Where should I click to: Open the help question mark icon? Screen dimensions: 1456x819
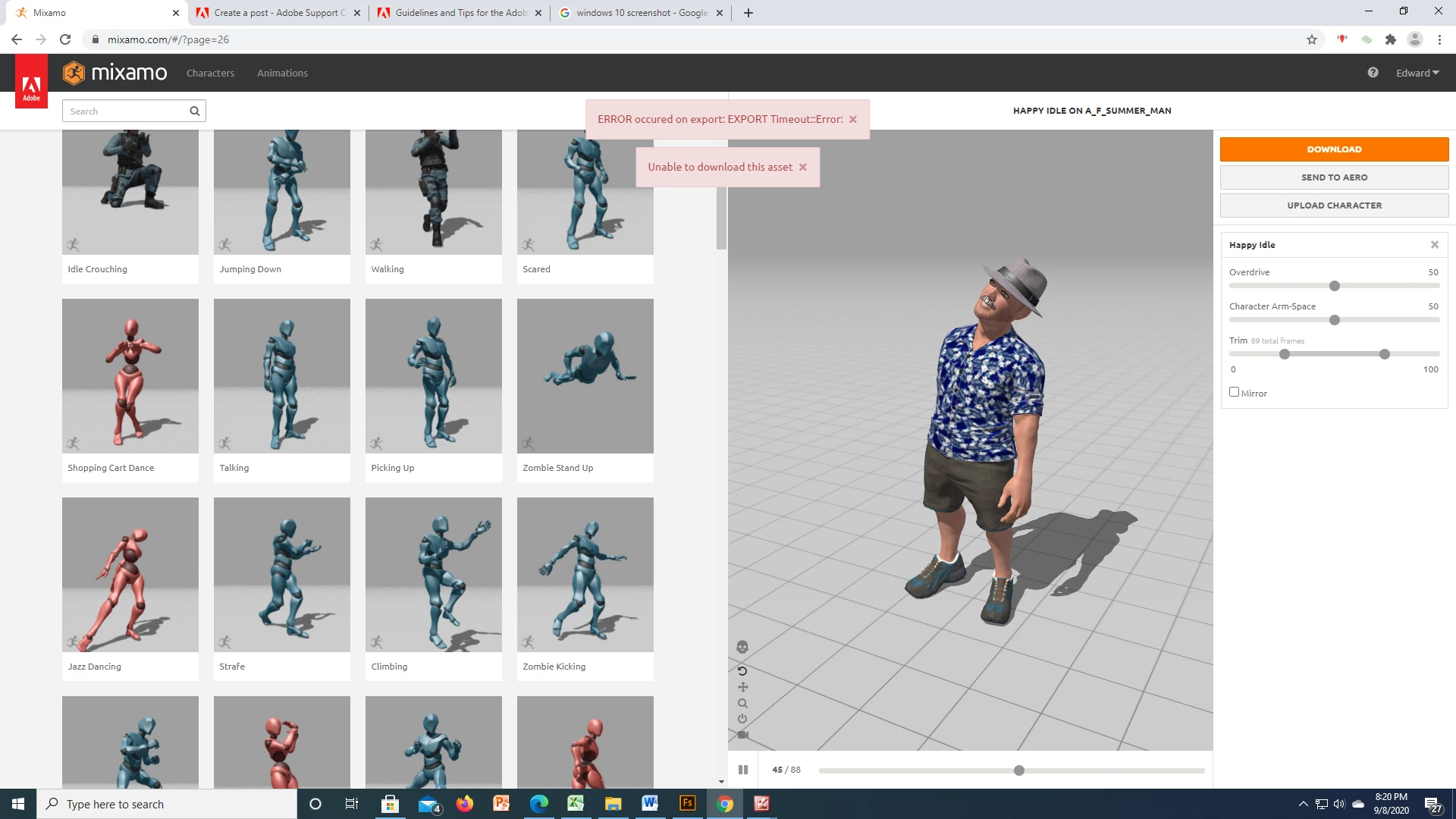[1373, 73]
